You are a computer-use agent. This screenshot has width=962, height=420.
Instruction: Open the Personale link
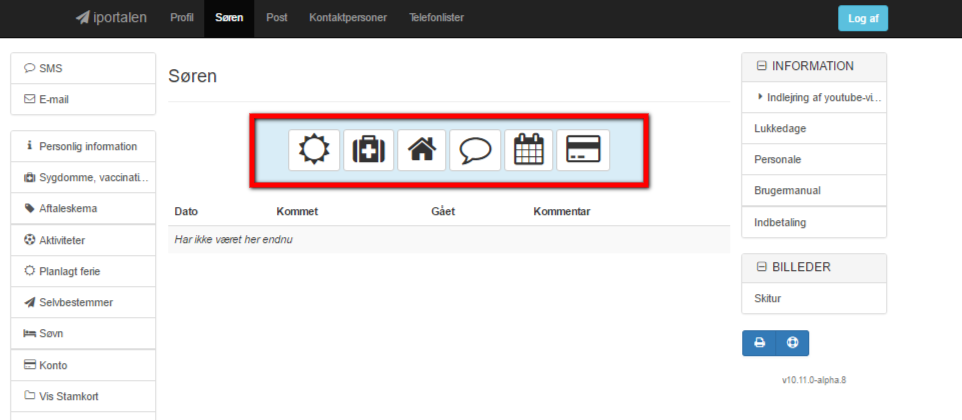814,159
